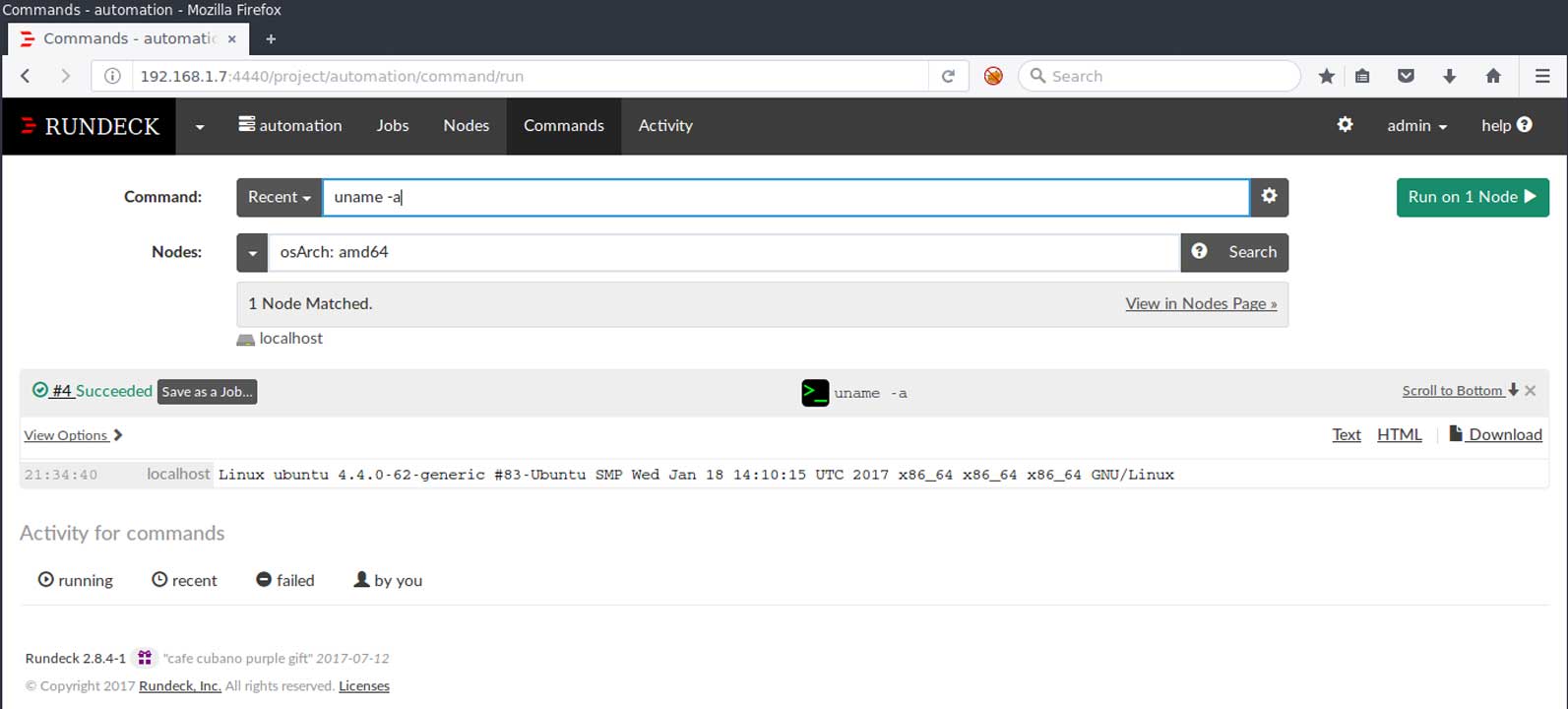Open command settings gear next to the command field

[1270, 197]
